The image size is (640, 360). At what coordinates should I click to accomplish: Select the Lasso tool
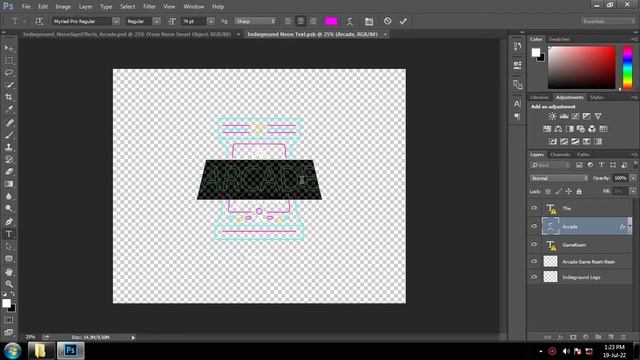tap(9, 73)
